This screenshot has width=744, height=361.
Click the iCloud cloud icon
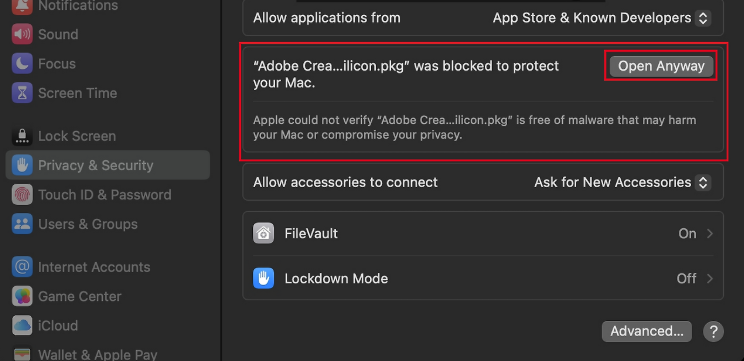pos(22,326)
